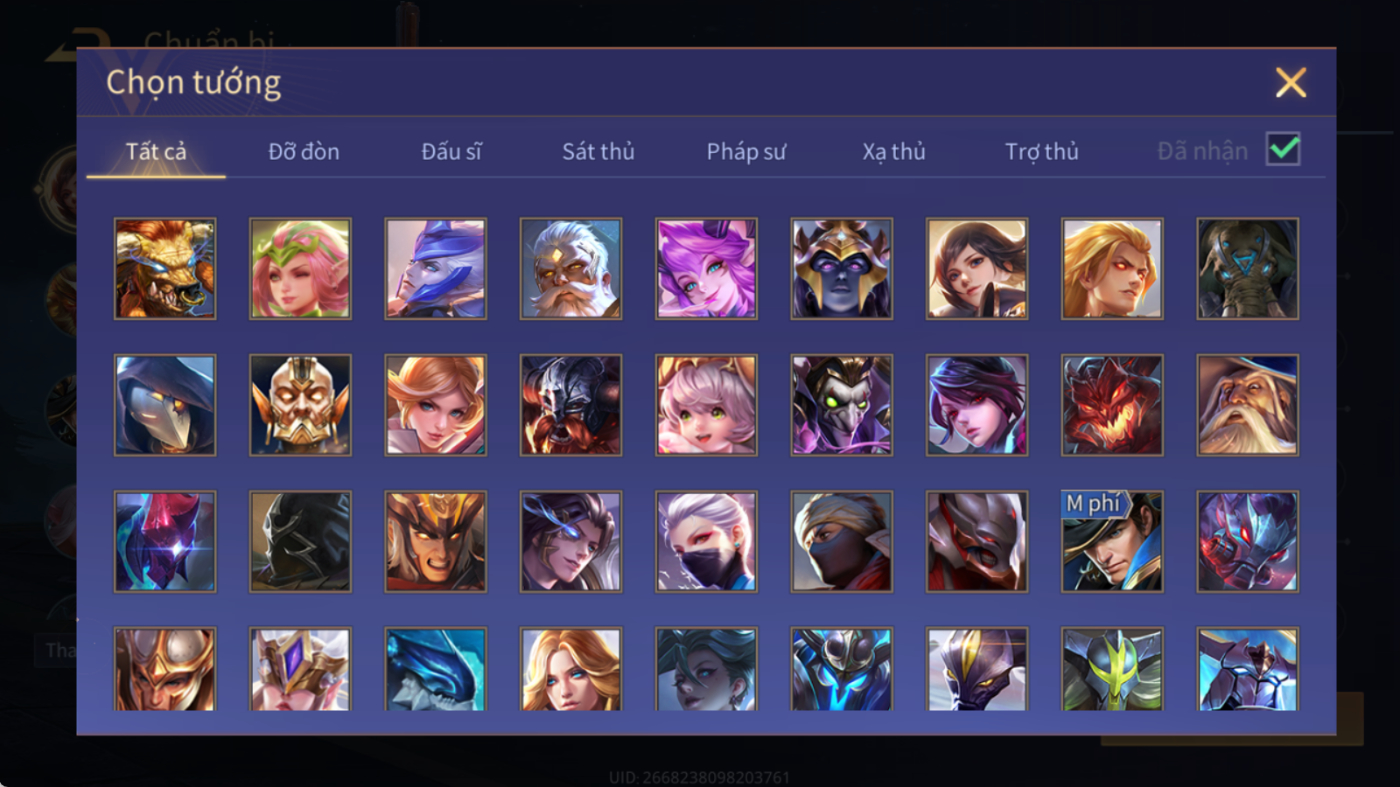The image size is (1400, 787).
Task: Pick the pink-haired elf girl with leaf crown
Action: 300,269
